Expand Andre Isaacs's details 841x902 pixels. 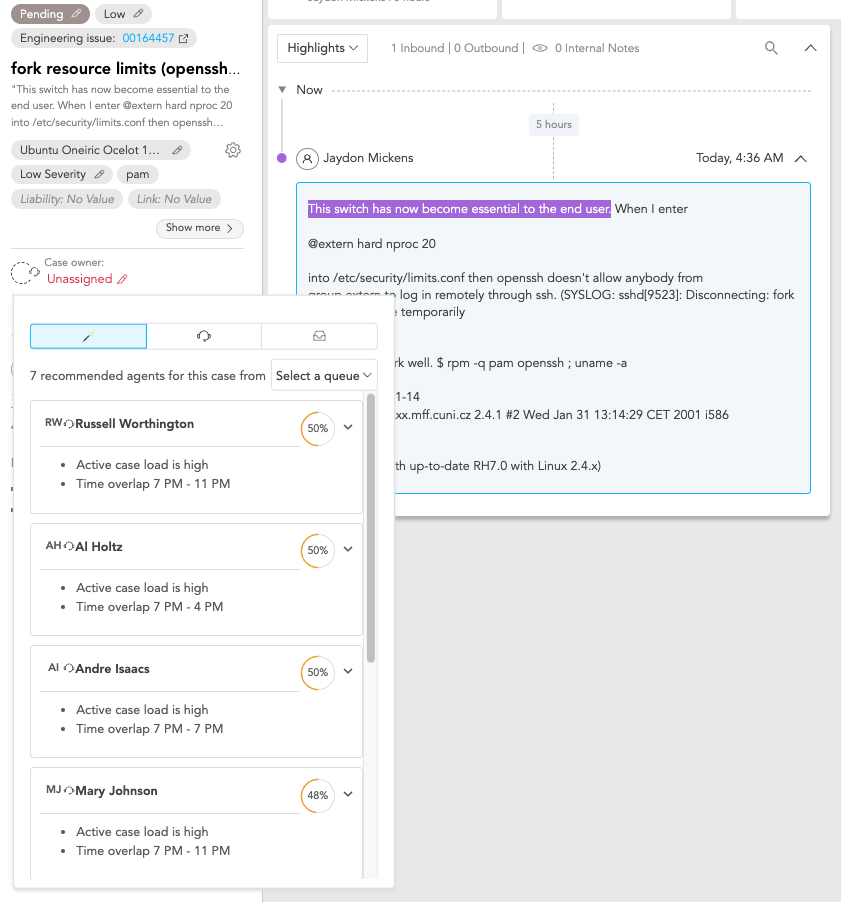348,671
